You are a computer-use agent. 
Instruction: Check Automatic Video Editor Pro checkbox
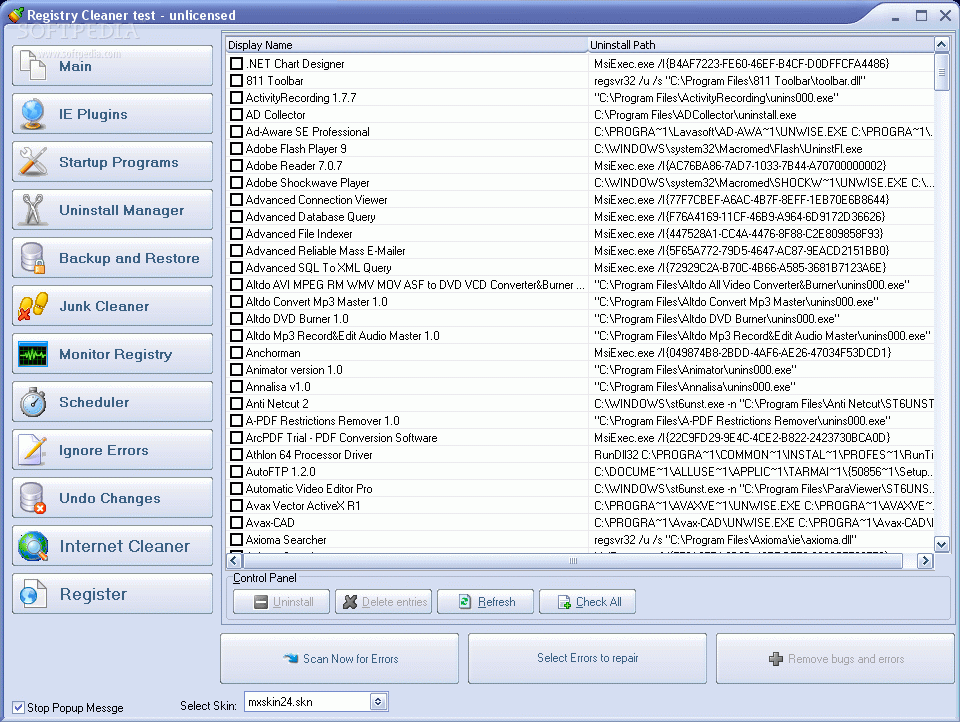236,489
